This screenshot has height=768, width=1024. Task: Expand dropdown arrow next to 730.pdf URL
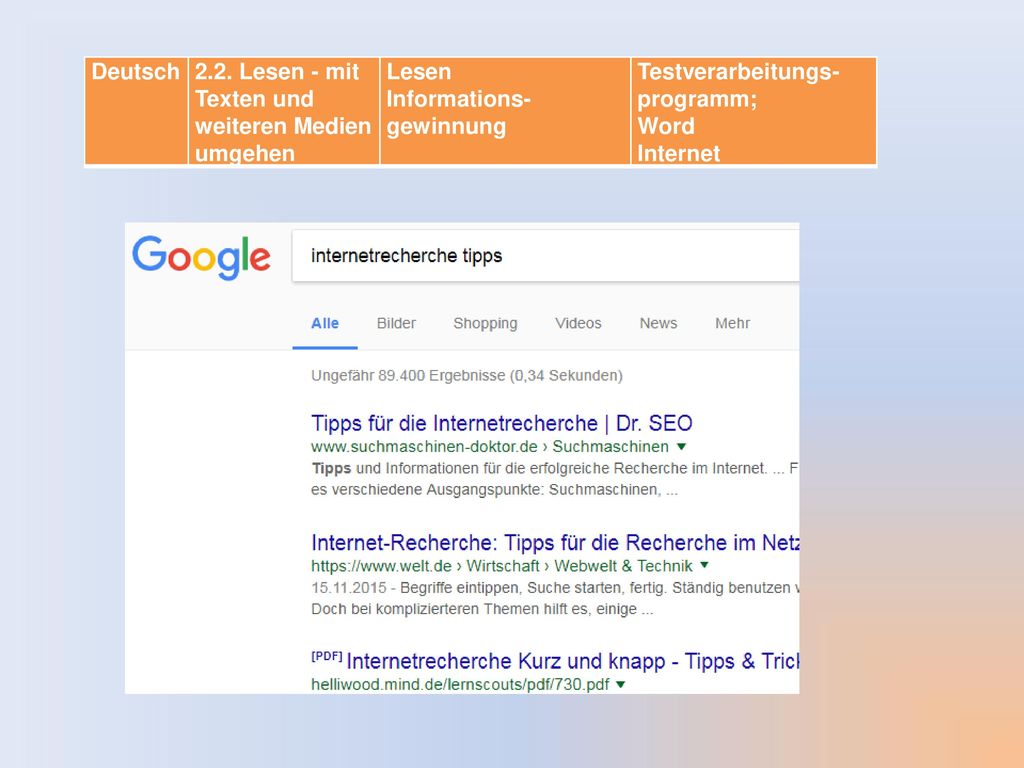click(x=620, y=684)
